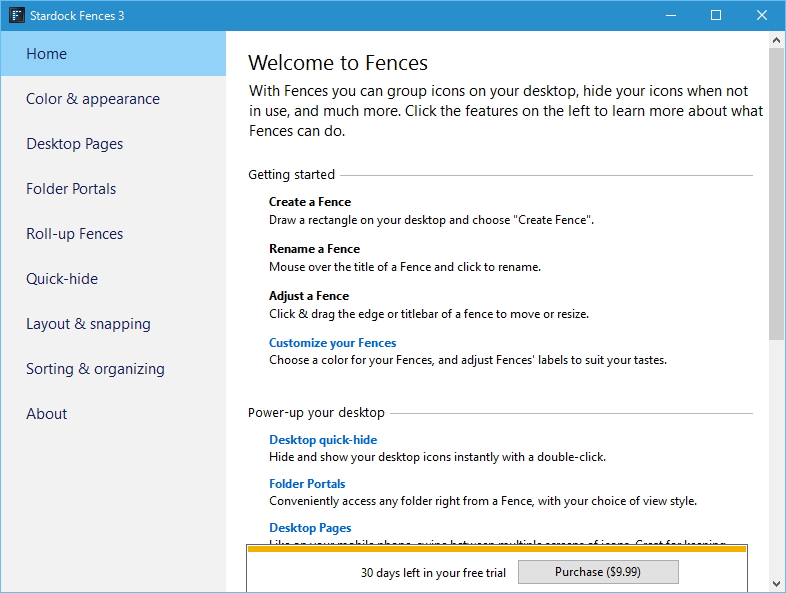
Task: Open the Quick-hide settings page
Action: (62, 279)
